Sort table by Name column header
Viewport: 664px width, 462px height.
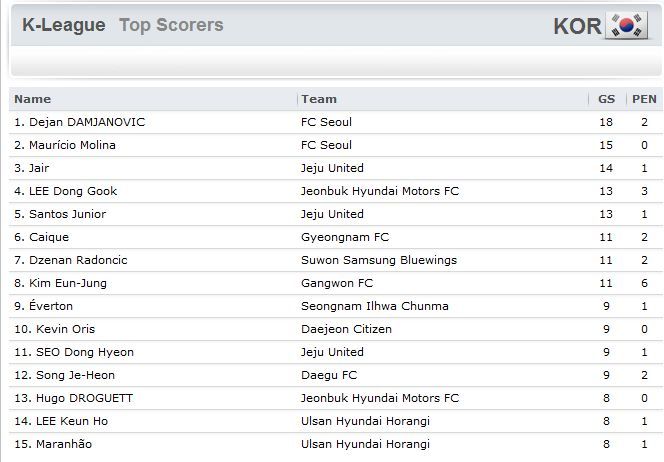click(x=33, y=99)
